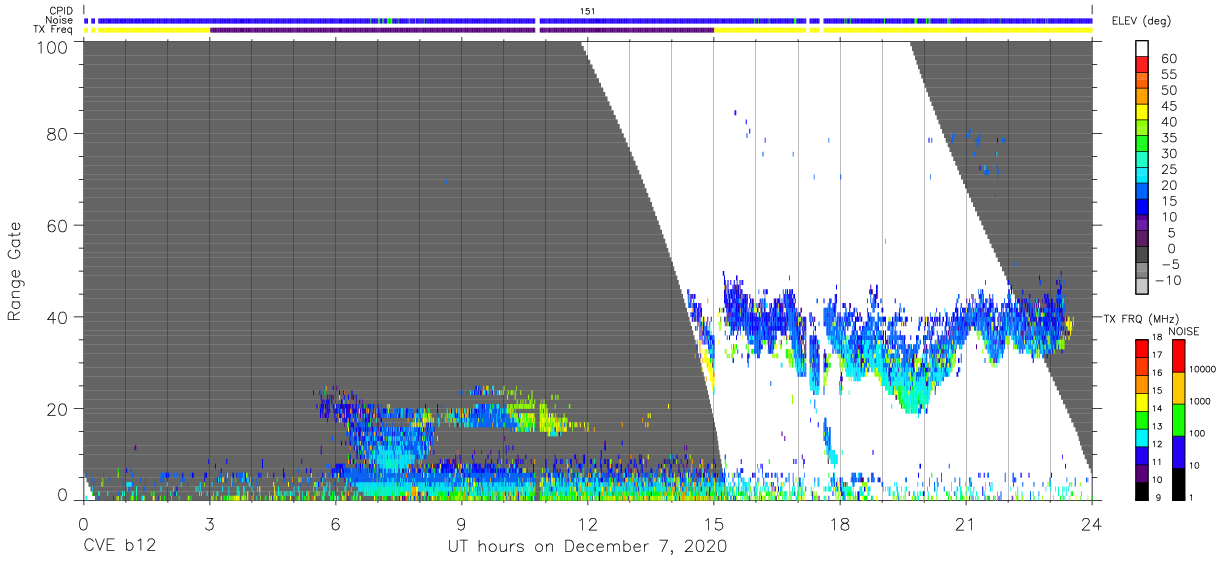This screenshot has width=1228, height=567.
Task: Click the noise legend value 1000
Action: pyautogui.click(x=1202, y=401)
